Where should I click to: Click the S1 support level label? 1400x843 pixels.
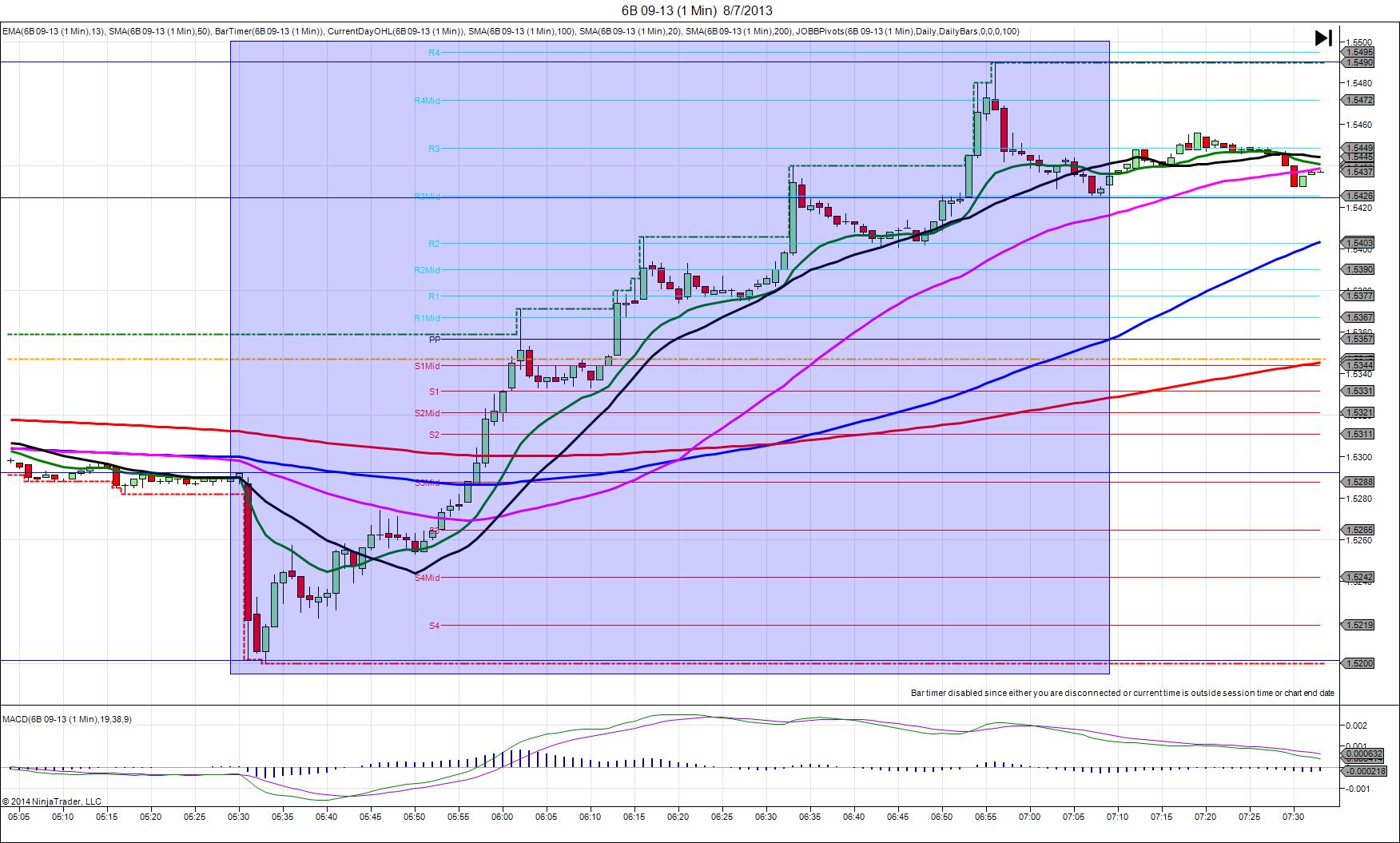pos(434,392)
